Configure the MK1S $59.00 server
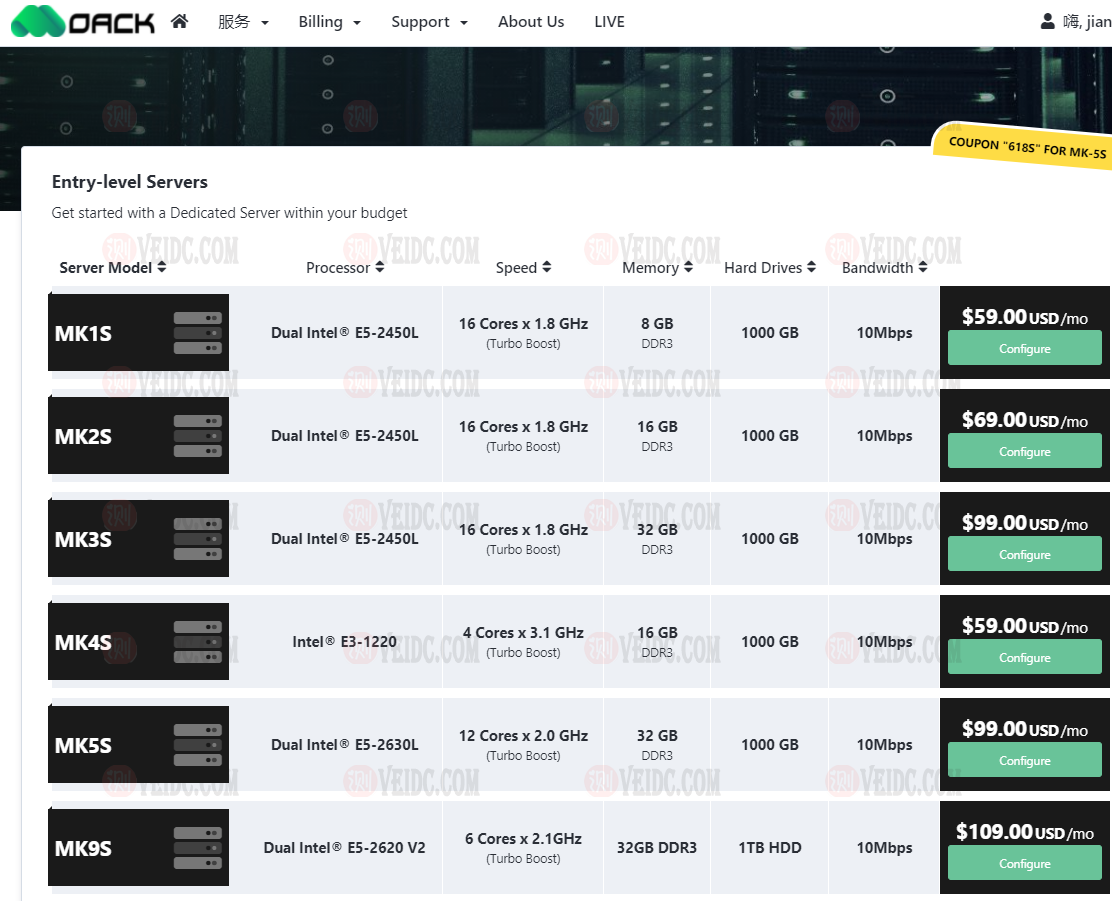 [x=1024, y=348]
